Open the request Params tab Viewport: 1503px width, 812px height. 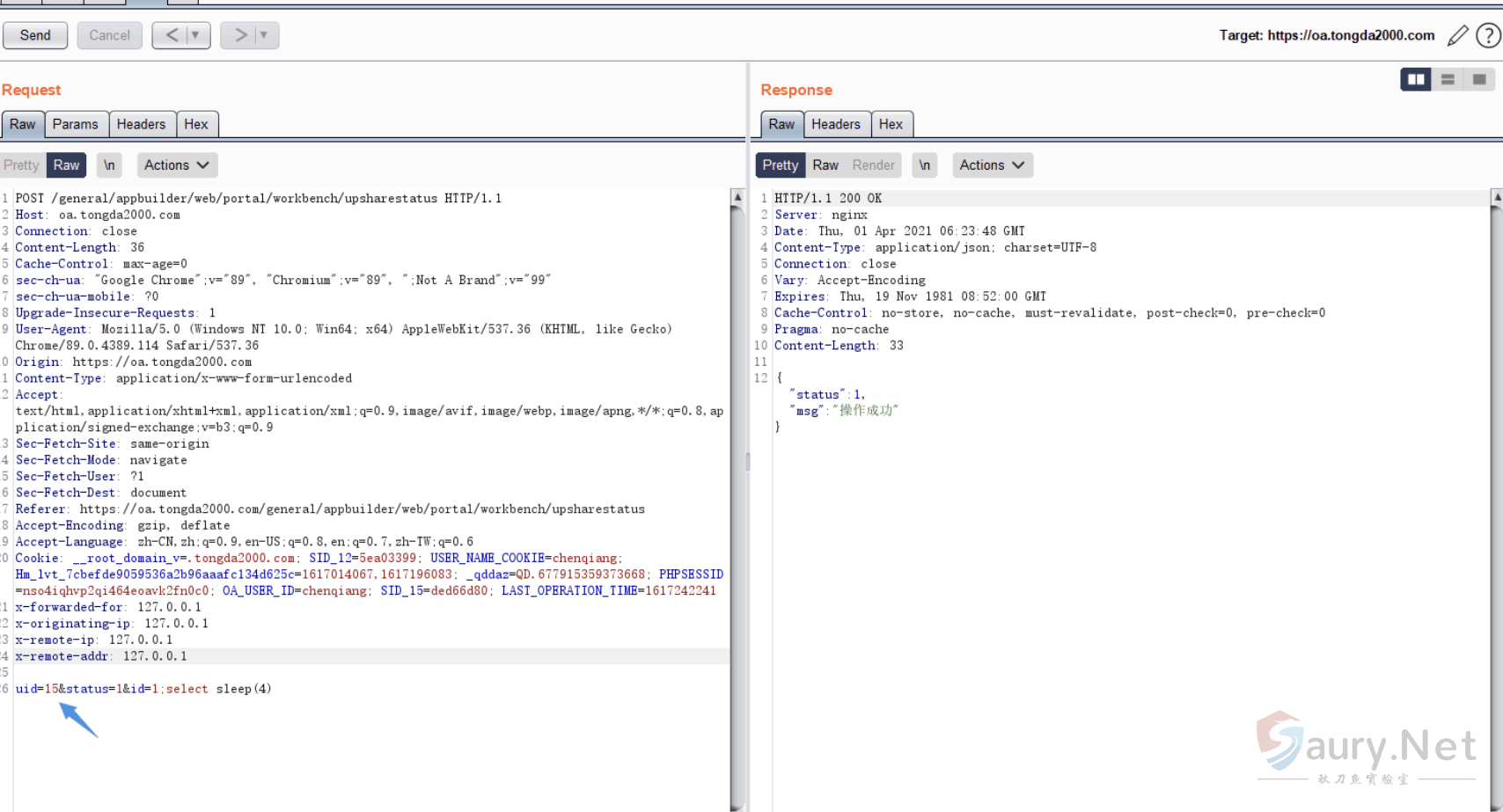click(x=76, y=124)
